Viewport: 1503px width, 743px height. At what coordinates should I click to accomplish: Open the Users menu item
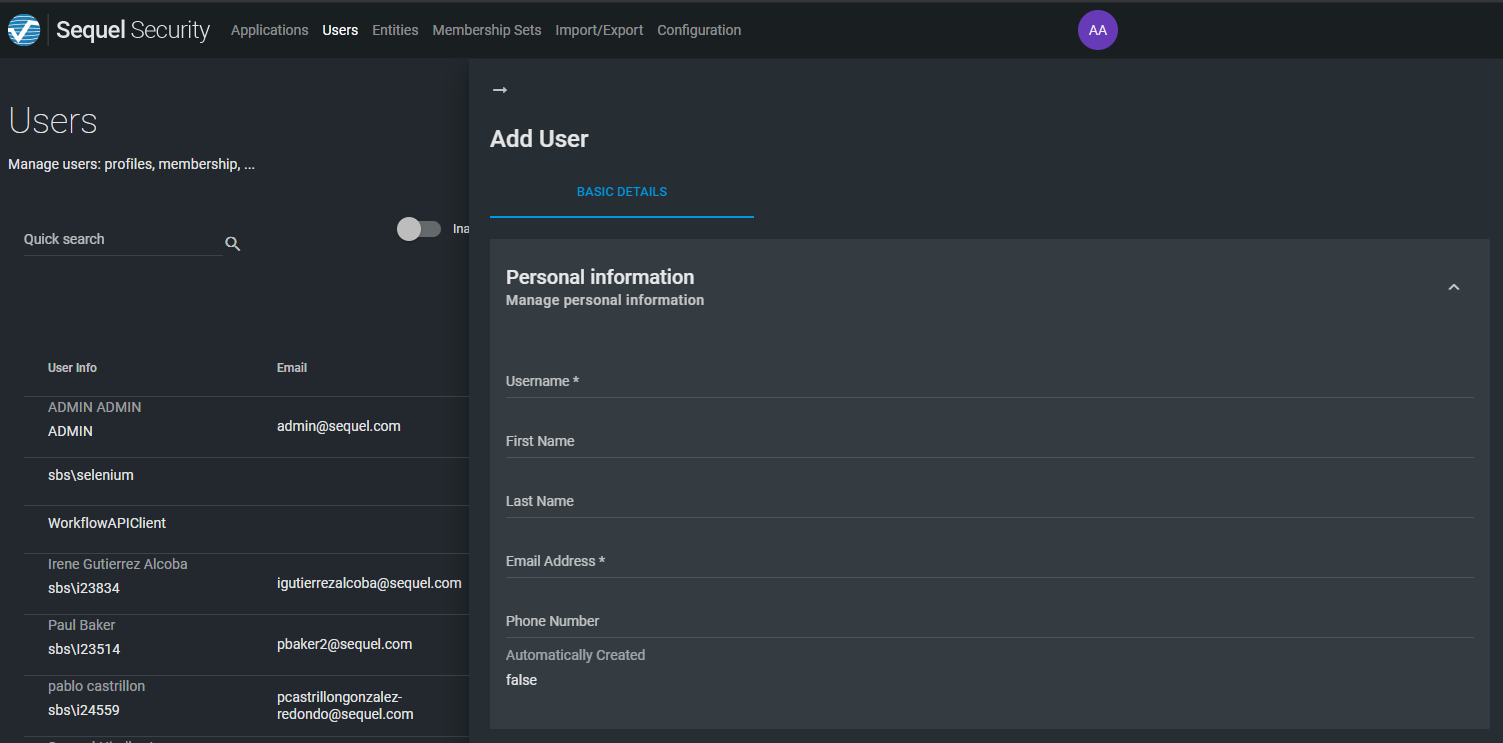[340, 30]
